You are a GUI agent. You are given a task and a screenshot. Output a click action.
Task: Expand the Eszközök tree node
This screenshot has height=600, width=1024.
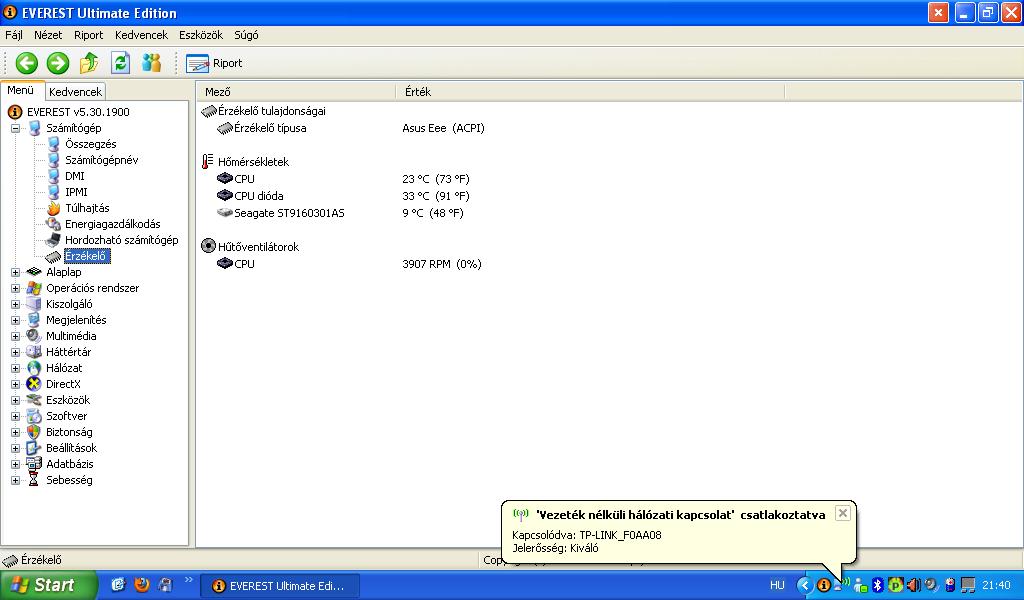[x=16, y=400]
